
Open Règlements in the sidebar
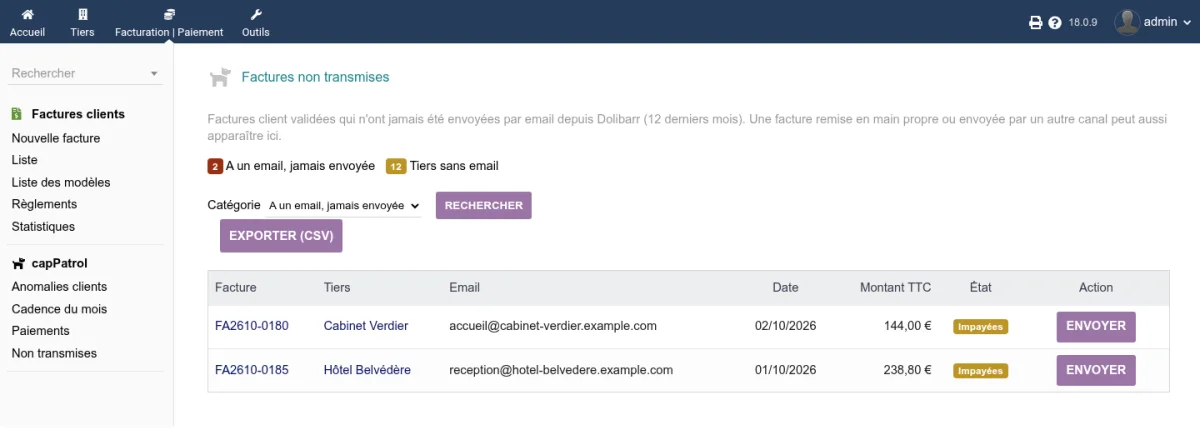coord(44,204)
